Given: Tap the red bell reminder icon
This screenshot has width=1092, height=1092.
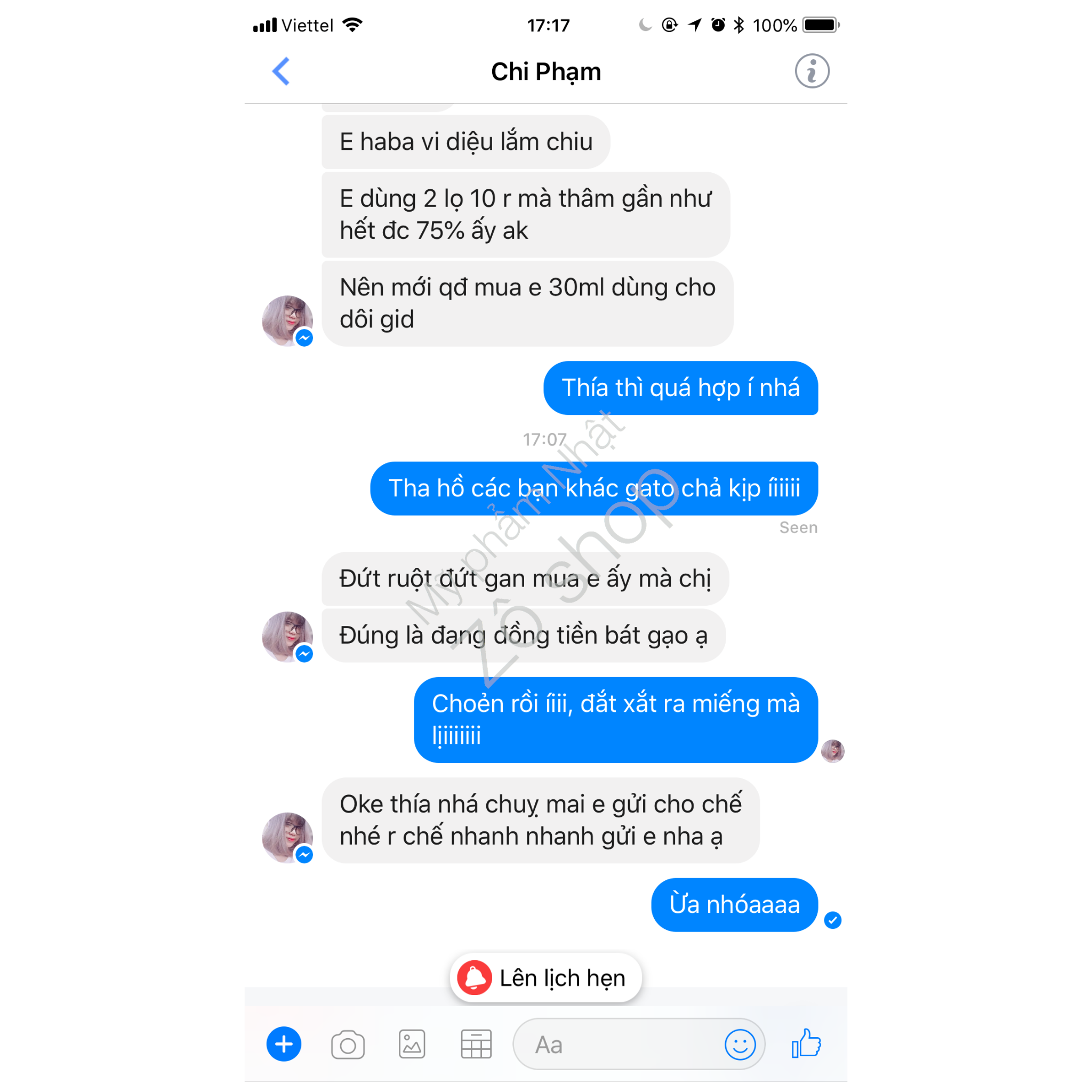Looking at the screenshot, I should [x=474, y=977].
